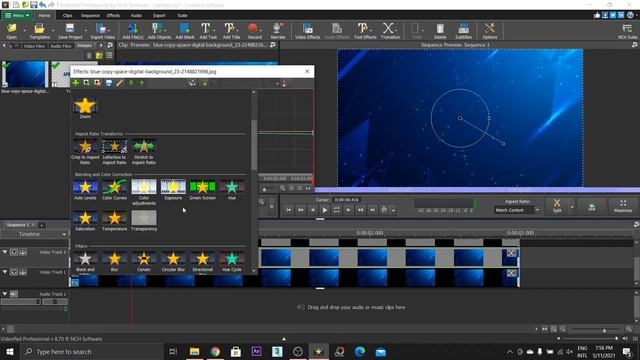Open the Video Files bin tab

pos(34,46)
